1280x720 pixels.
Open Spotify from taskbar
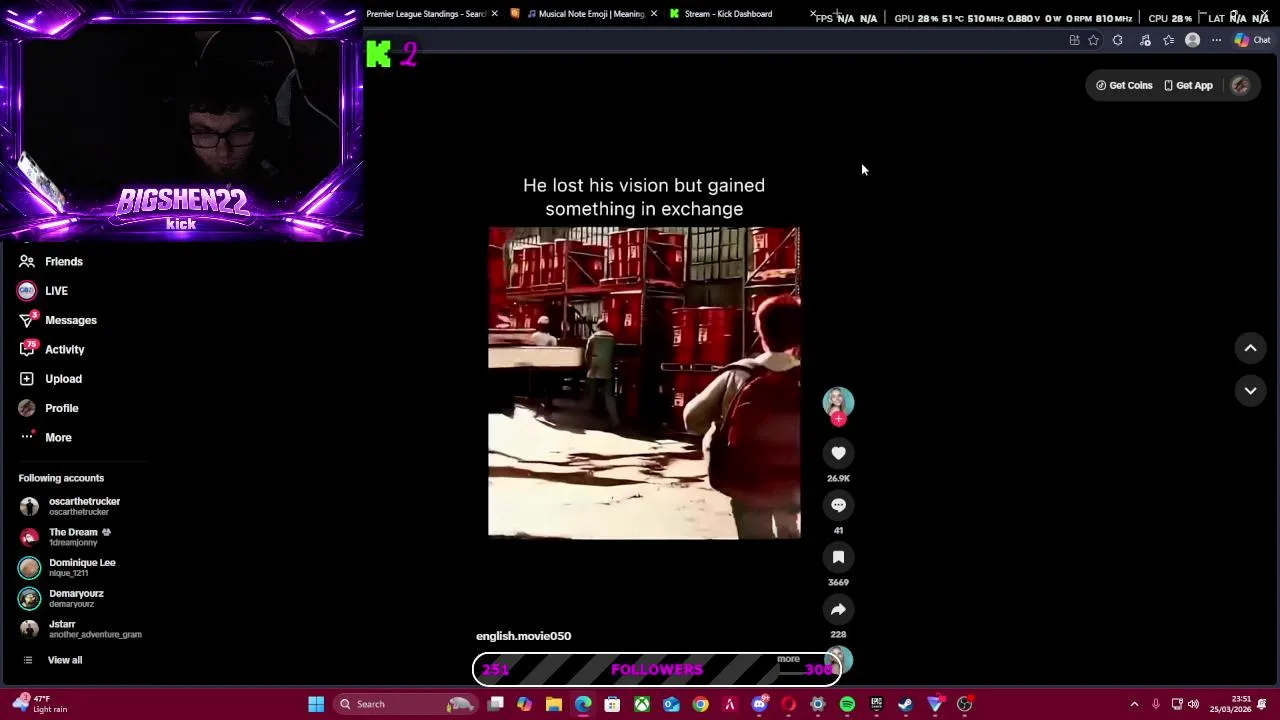(847, 704)
